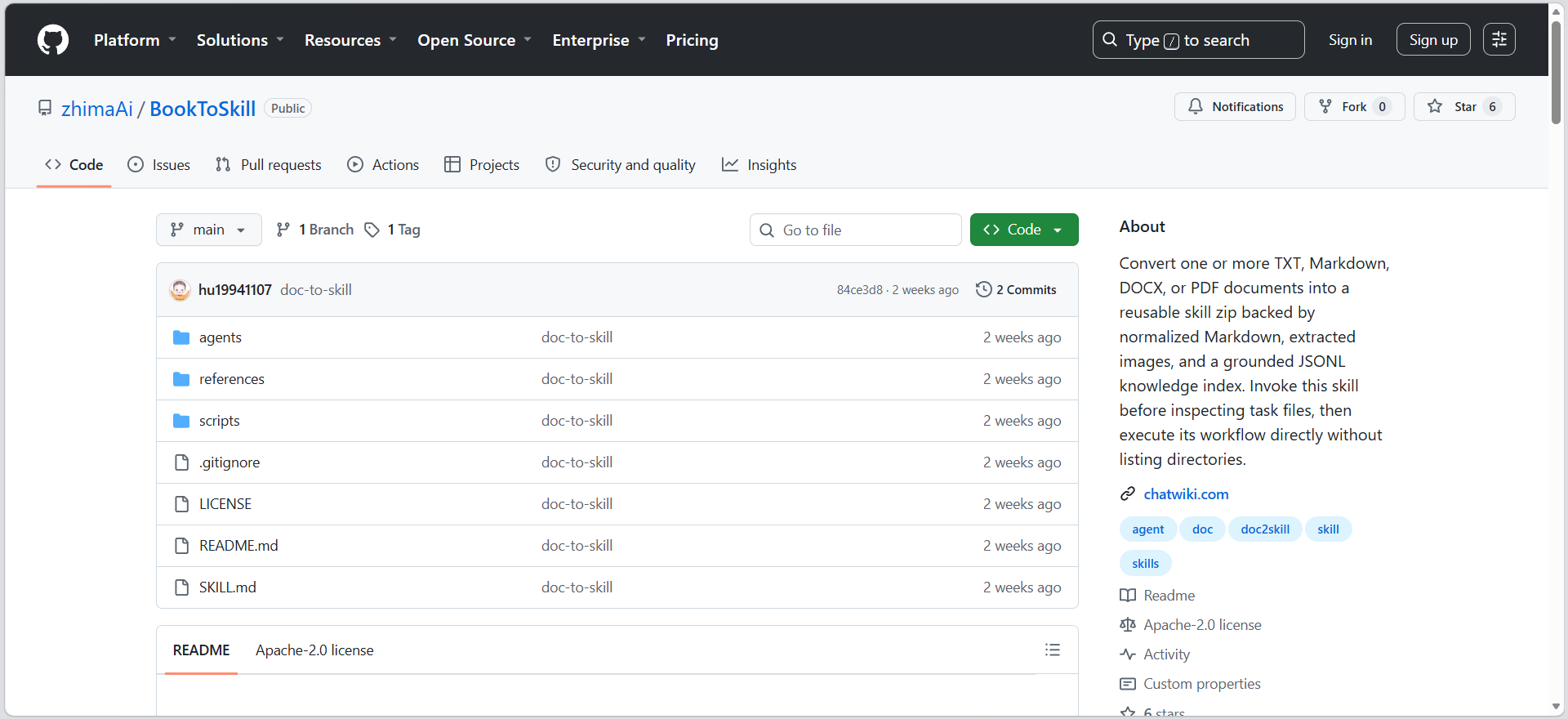Switch to the Pull requests tab
This screenshot has height=719, width=1568.
point(269,165)
